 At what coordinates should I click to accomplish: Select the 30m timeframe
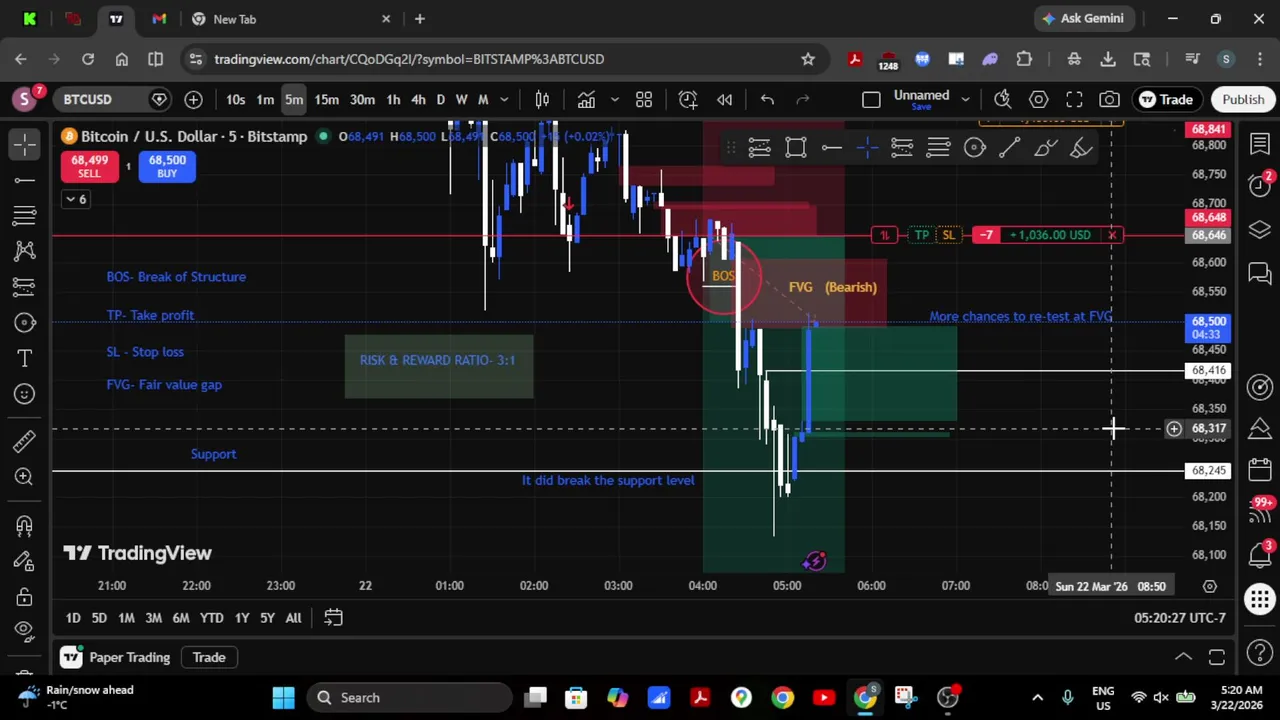(x=363, y=99)
